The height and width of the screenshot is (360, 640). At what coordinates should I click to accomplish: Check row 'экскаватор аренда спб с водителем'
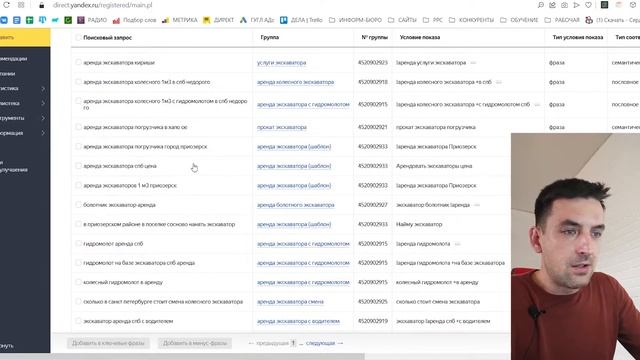coord(78,321)
